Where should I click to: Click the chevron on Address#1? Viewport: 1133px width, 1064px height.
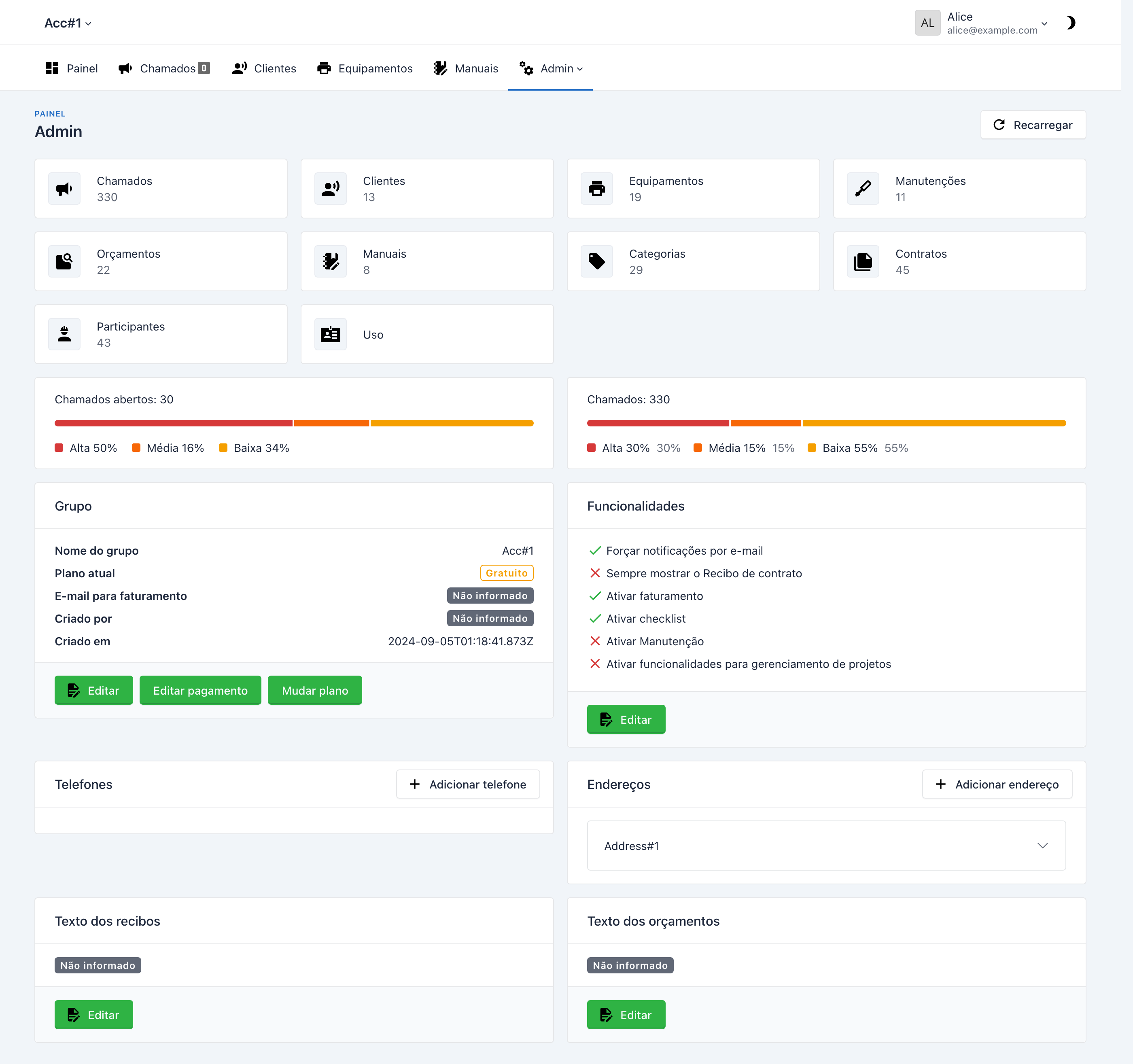(1042, 846)
